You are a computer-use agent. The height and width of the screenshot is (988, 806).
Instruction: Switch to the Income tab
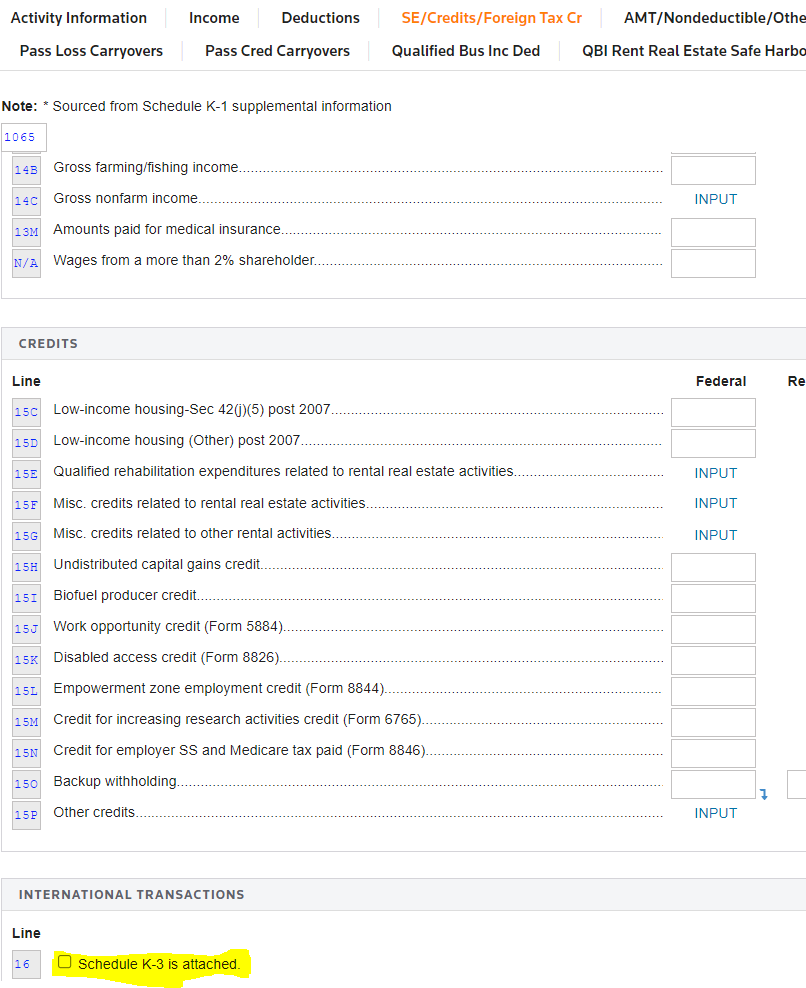coord(214,18)
